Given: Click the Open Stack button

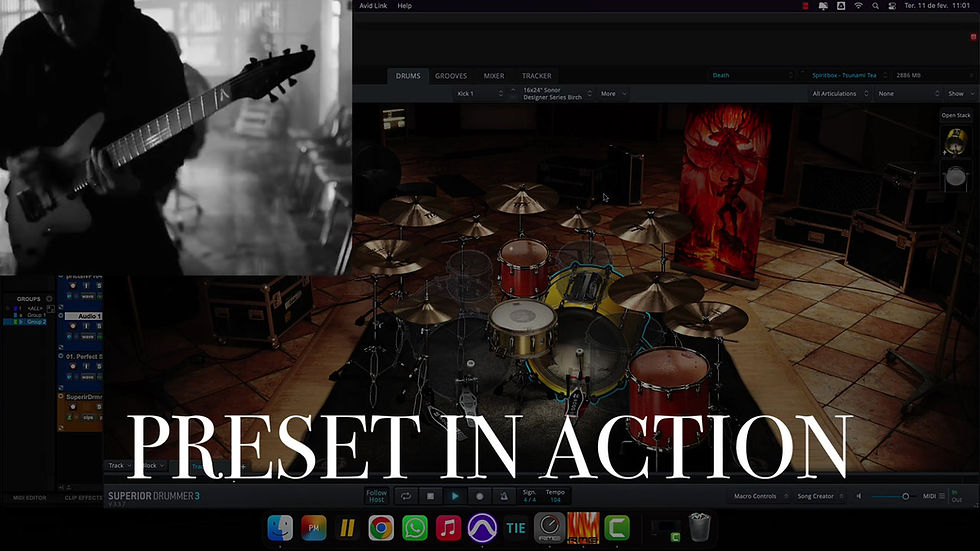Looking at the screenshot, I should click(x=956, y=116).
